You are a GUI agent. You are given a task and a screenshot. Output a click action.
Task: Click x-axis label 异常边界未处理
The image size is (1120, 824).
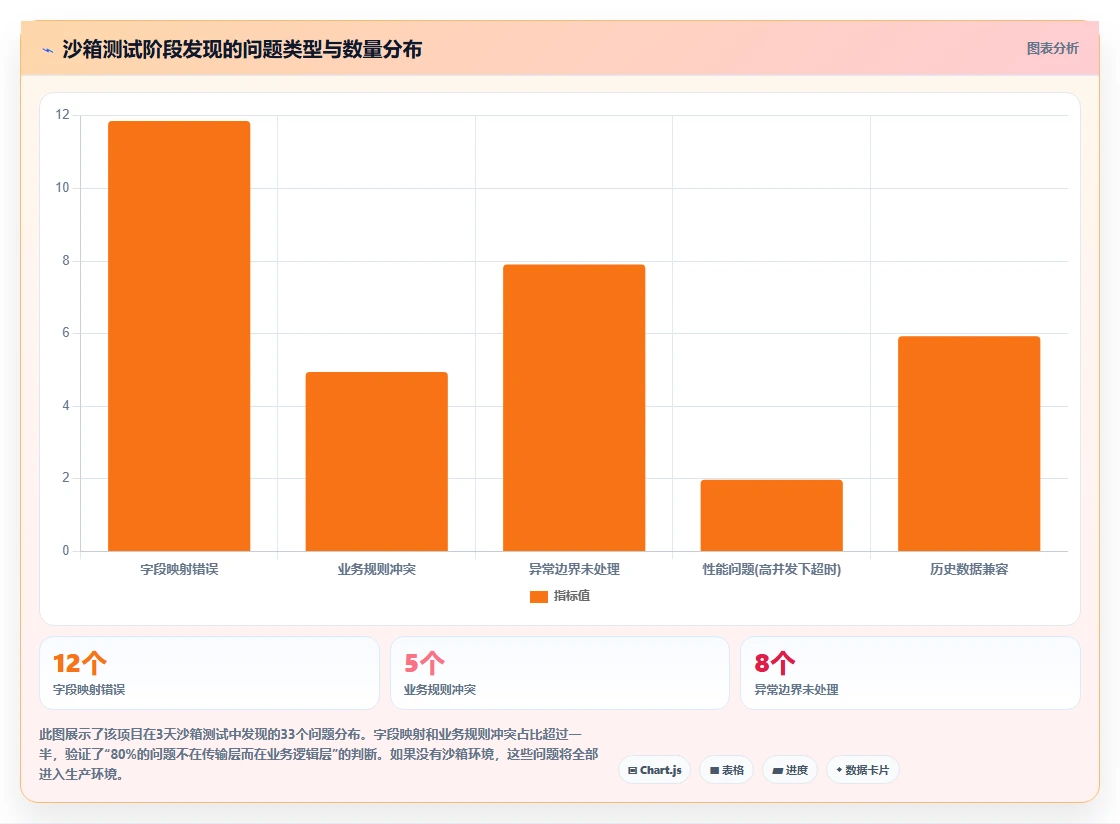[574, 569]
